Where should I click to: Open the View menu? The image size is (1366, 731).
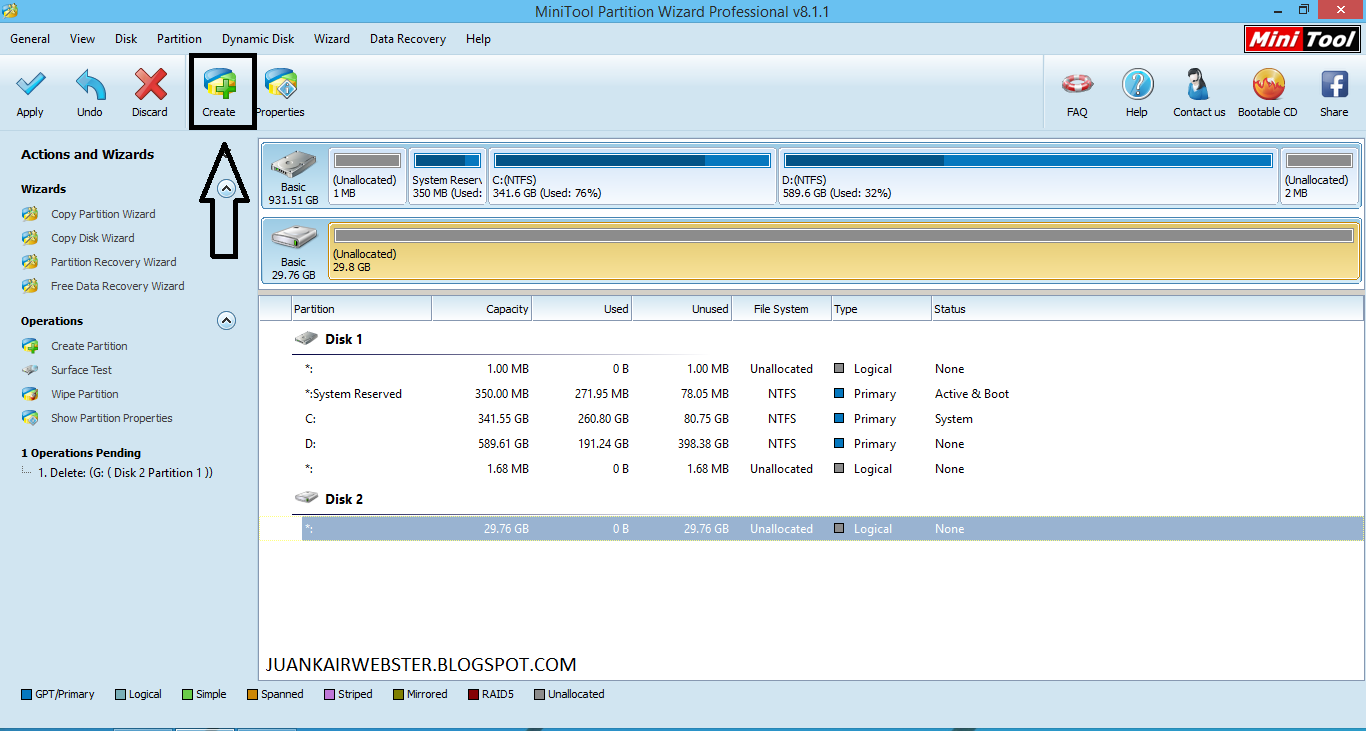coord(83,39)
